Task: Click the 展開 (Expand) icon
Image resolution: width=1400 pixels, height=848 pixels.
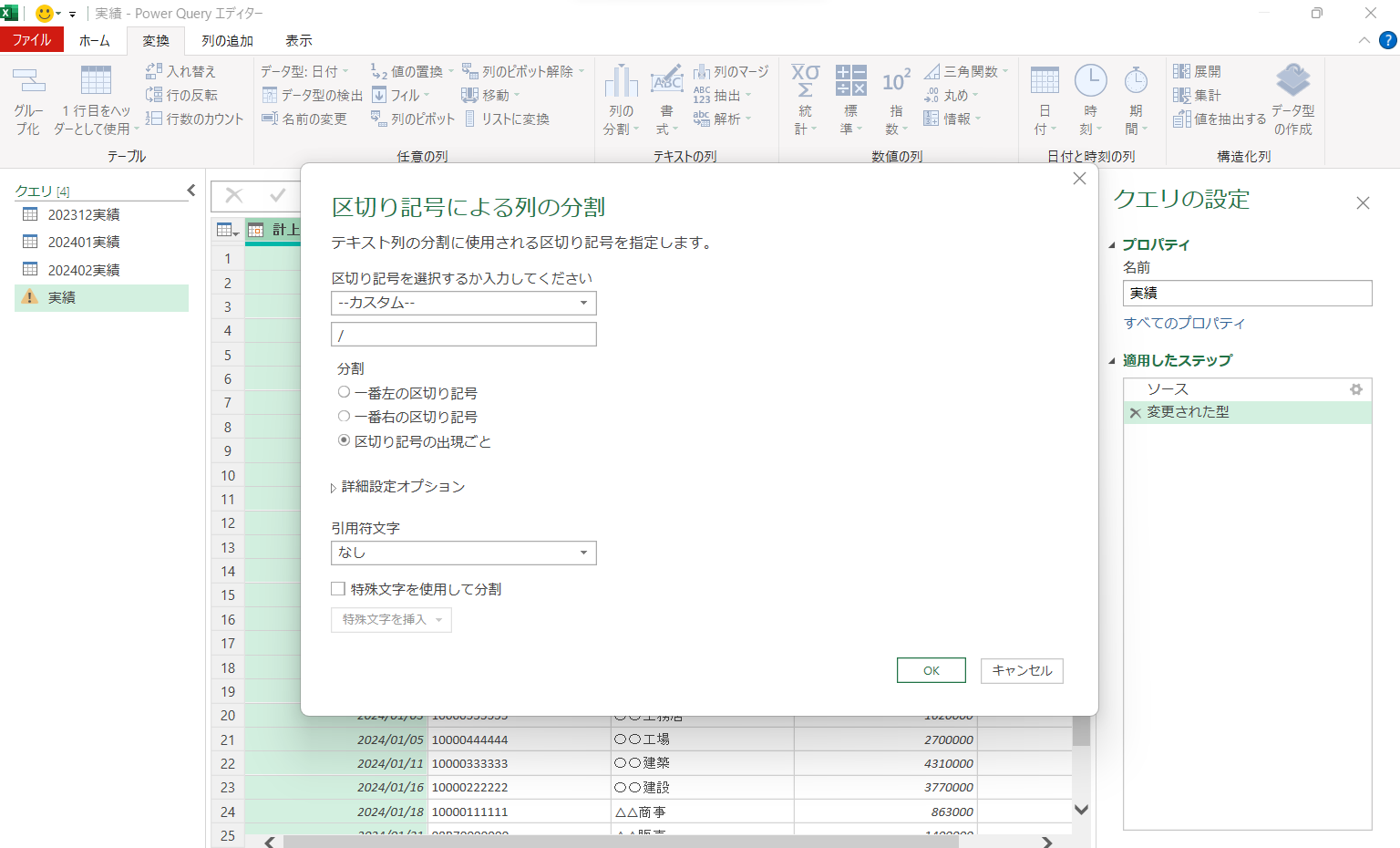Action: point(1182,70)
